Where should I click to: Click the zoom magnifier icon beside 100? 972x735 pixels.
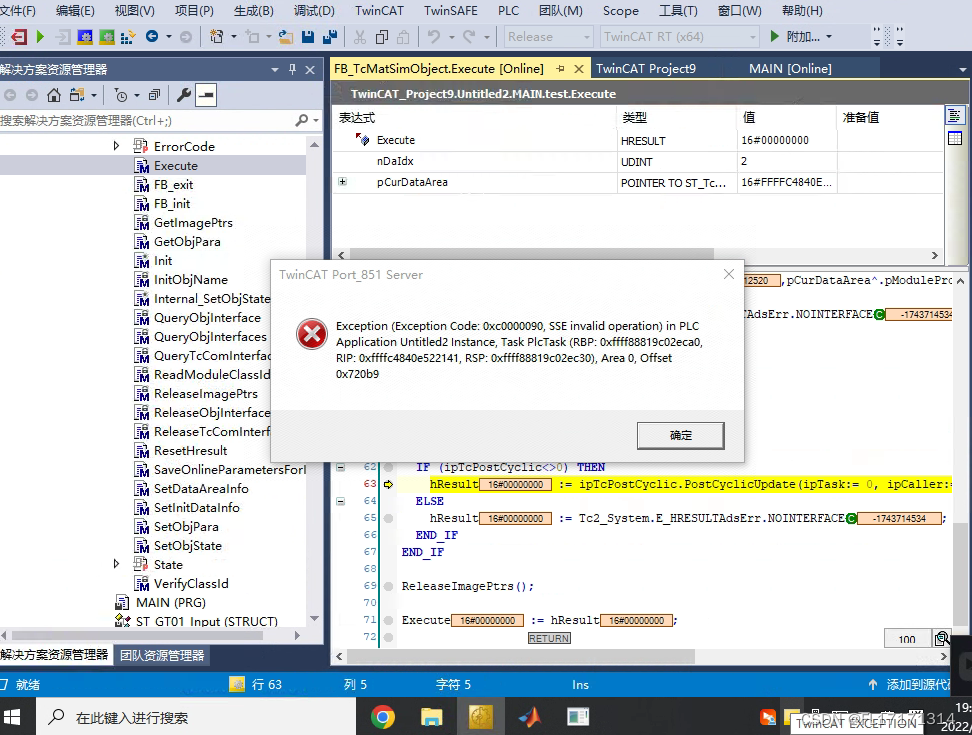click(943, 638)
